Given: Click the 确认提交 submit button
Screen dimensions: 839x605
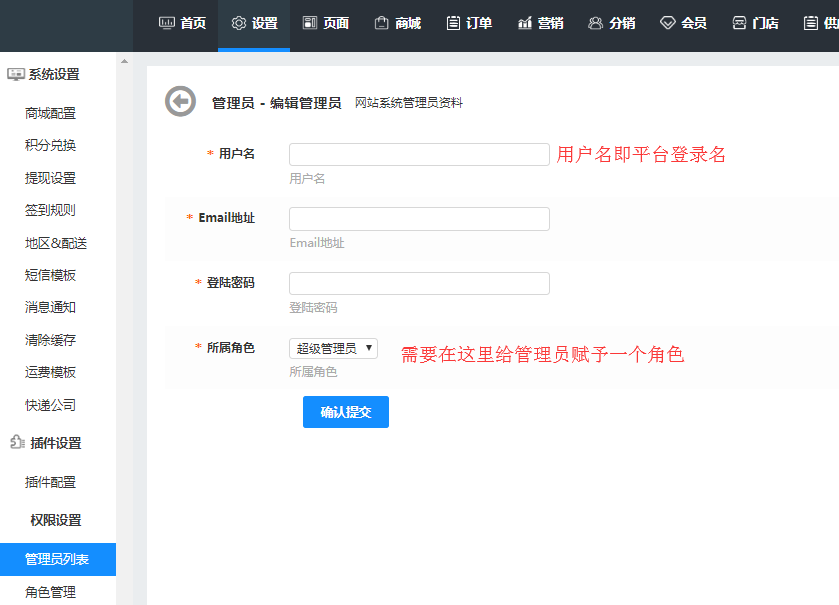Looking at the screenshot, I should pyautogui.click(x=345, y=411).
